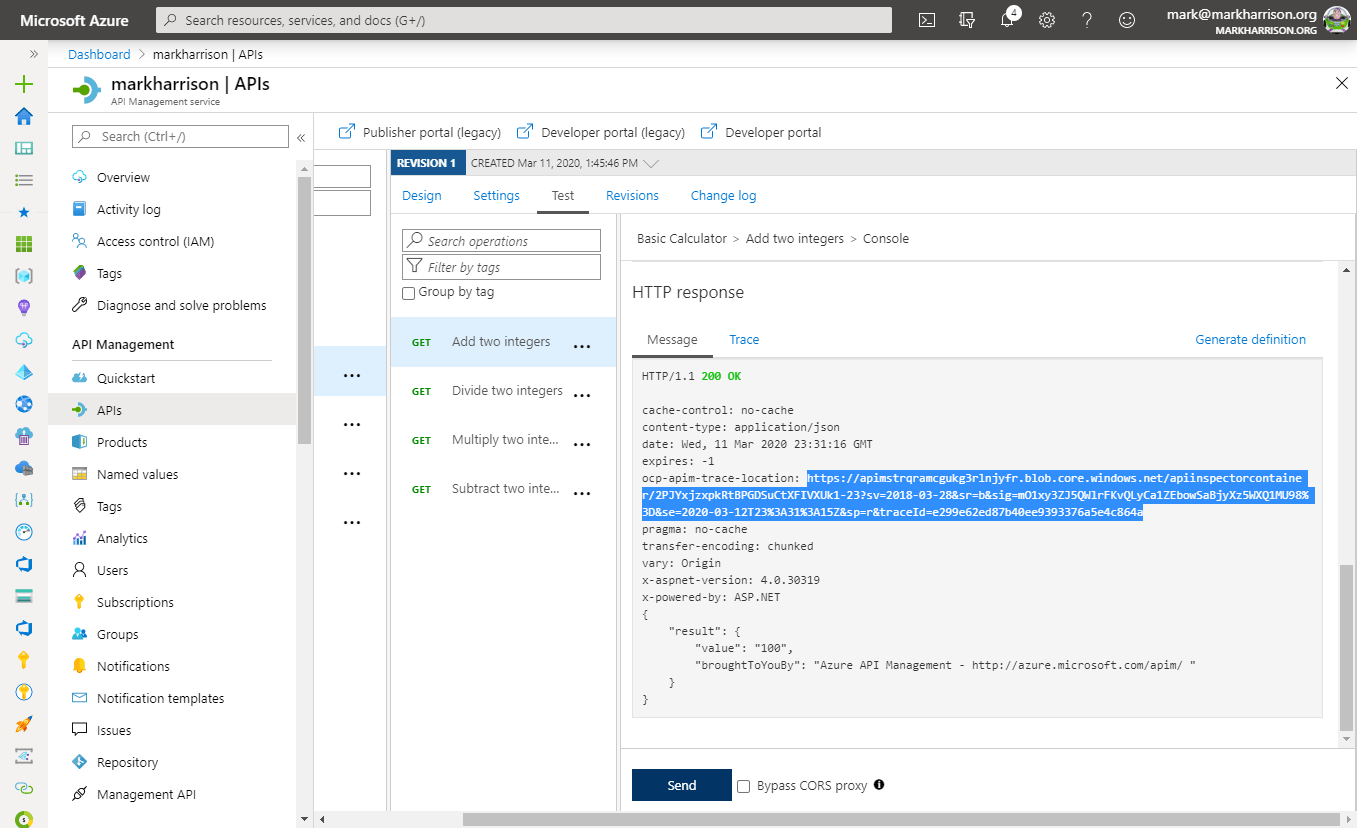
Task: Select Create a resource plus icon
Action: coord(22,84)
